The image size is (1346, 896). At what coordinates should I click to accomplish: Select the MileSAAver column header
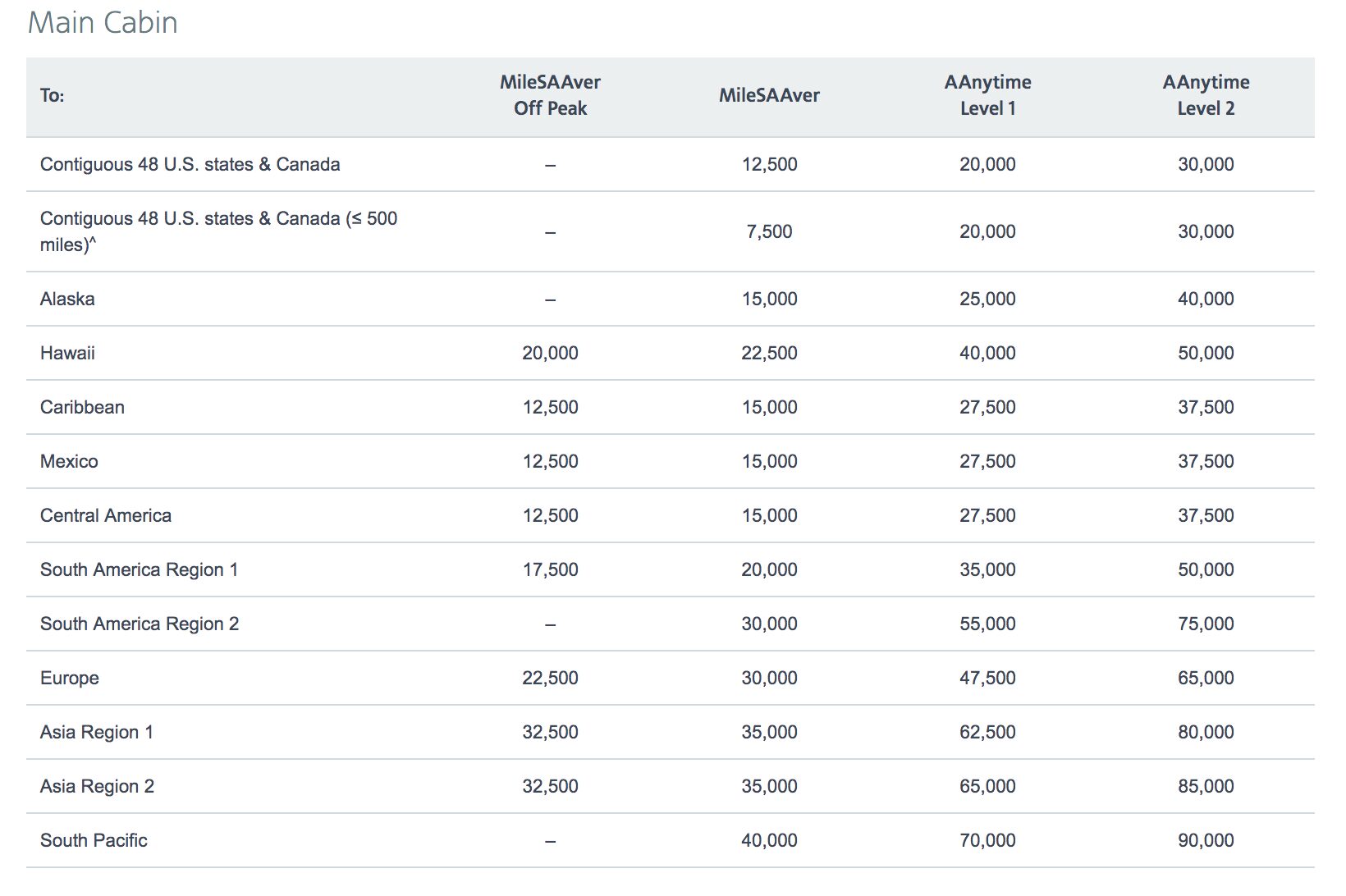pos(770,94)
